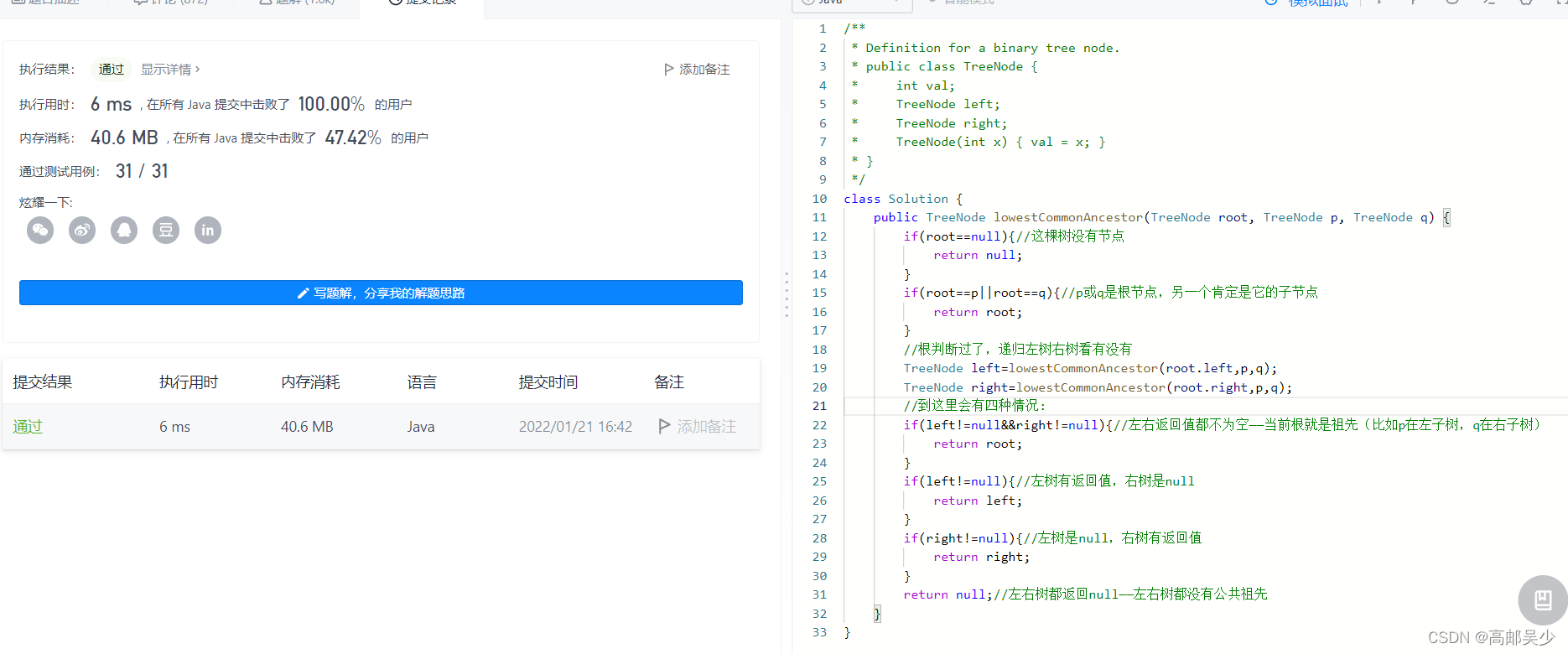Click the 炫耀一下 label
1568x654 pixels.
point(46,202)
